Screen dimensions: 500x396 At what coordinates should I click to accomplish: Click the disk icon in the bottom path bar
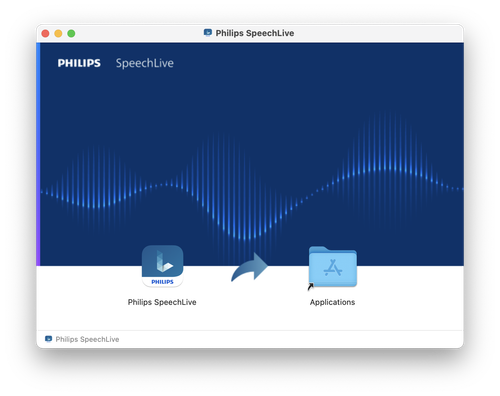pyautogui.click(x=48, y=339)
